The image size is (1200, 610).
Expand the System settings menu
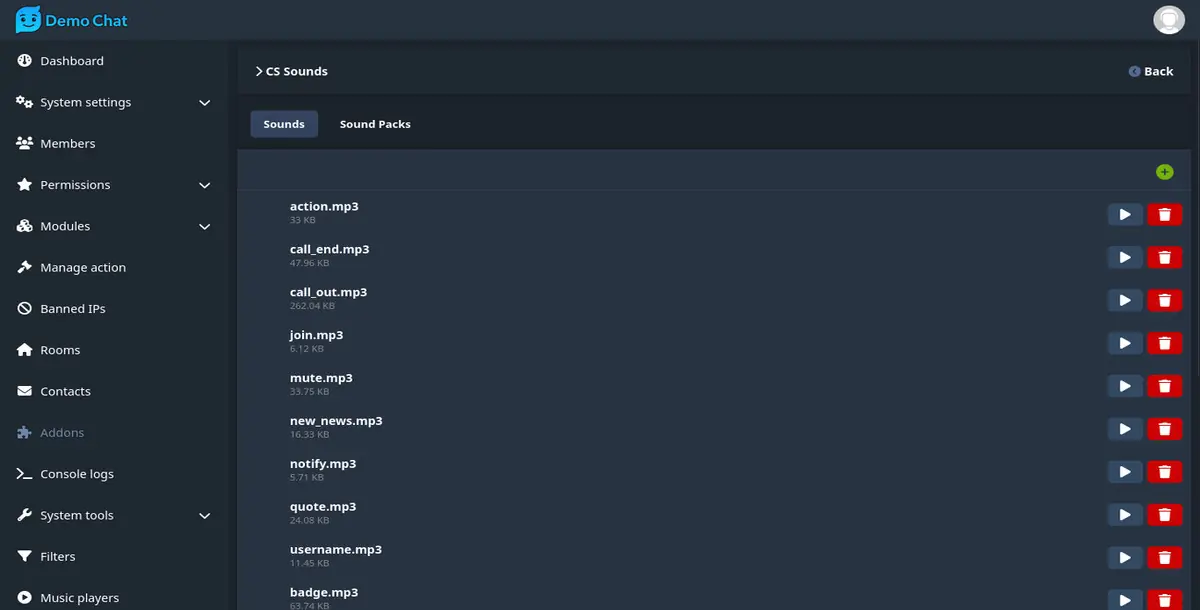click(x=86, y=102)
